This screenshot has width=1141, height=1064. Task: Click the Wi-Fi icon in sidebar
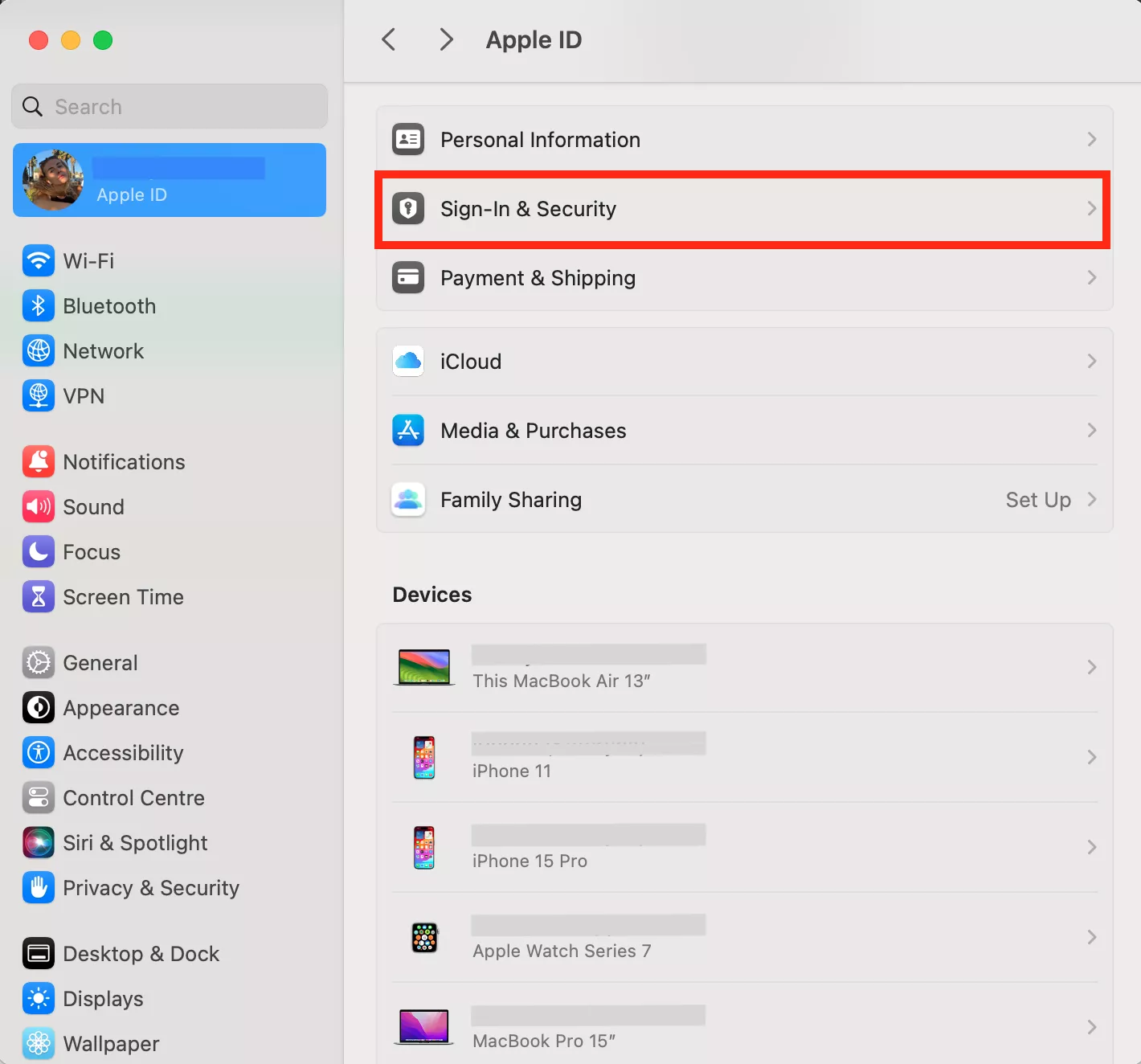point(38,260)
